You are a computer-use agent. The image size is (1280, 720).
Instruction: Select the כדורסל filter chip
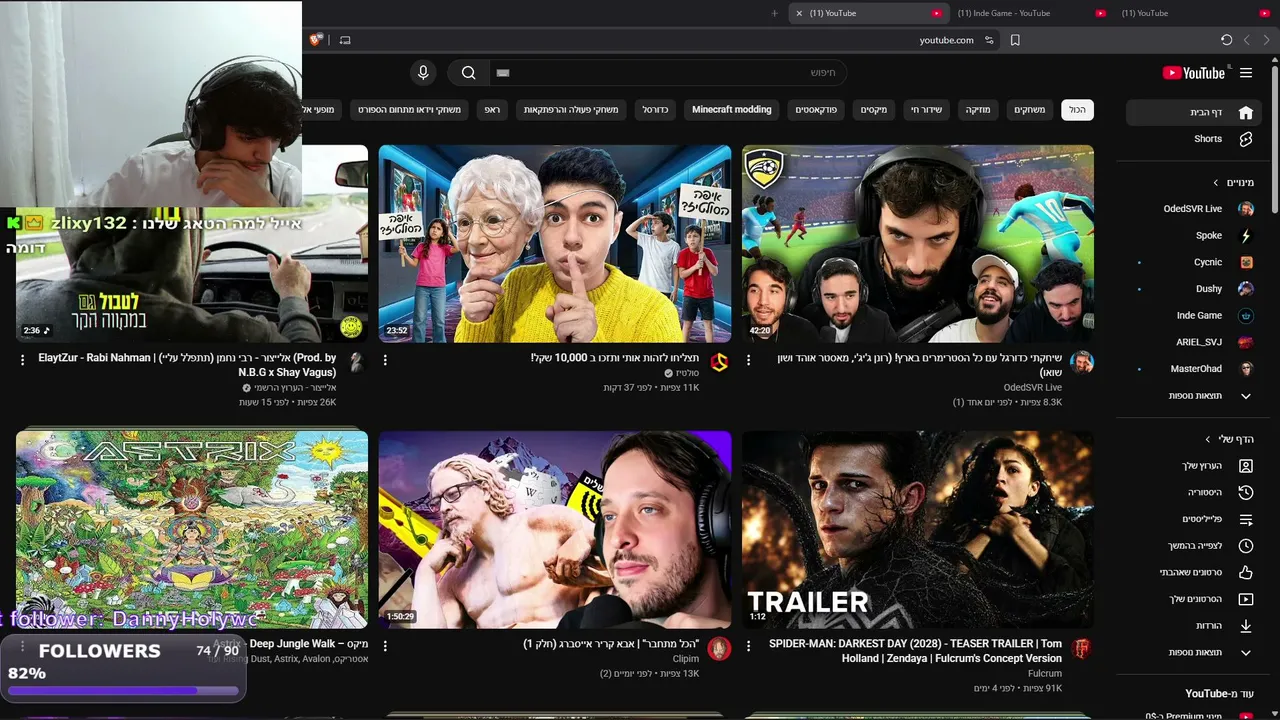click(655, 109)
